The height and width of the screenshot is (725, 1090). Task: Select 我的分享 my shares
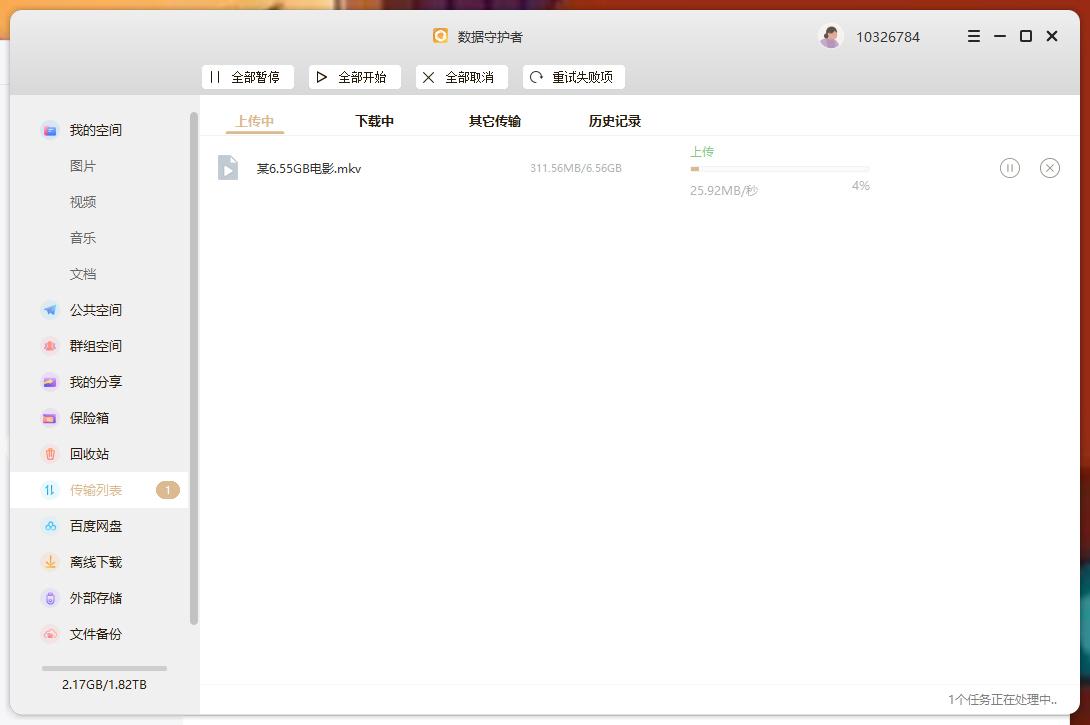(x=95, y=381)
